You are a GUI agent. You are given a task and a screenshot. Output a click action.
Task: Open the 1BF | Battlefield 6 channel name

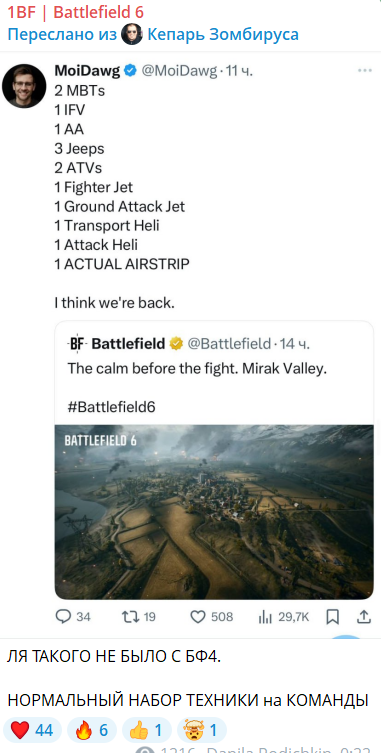75,12
